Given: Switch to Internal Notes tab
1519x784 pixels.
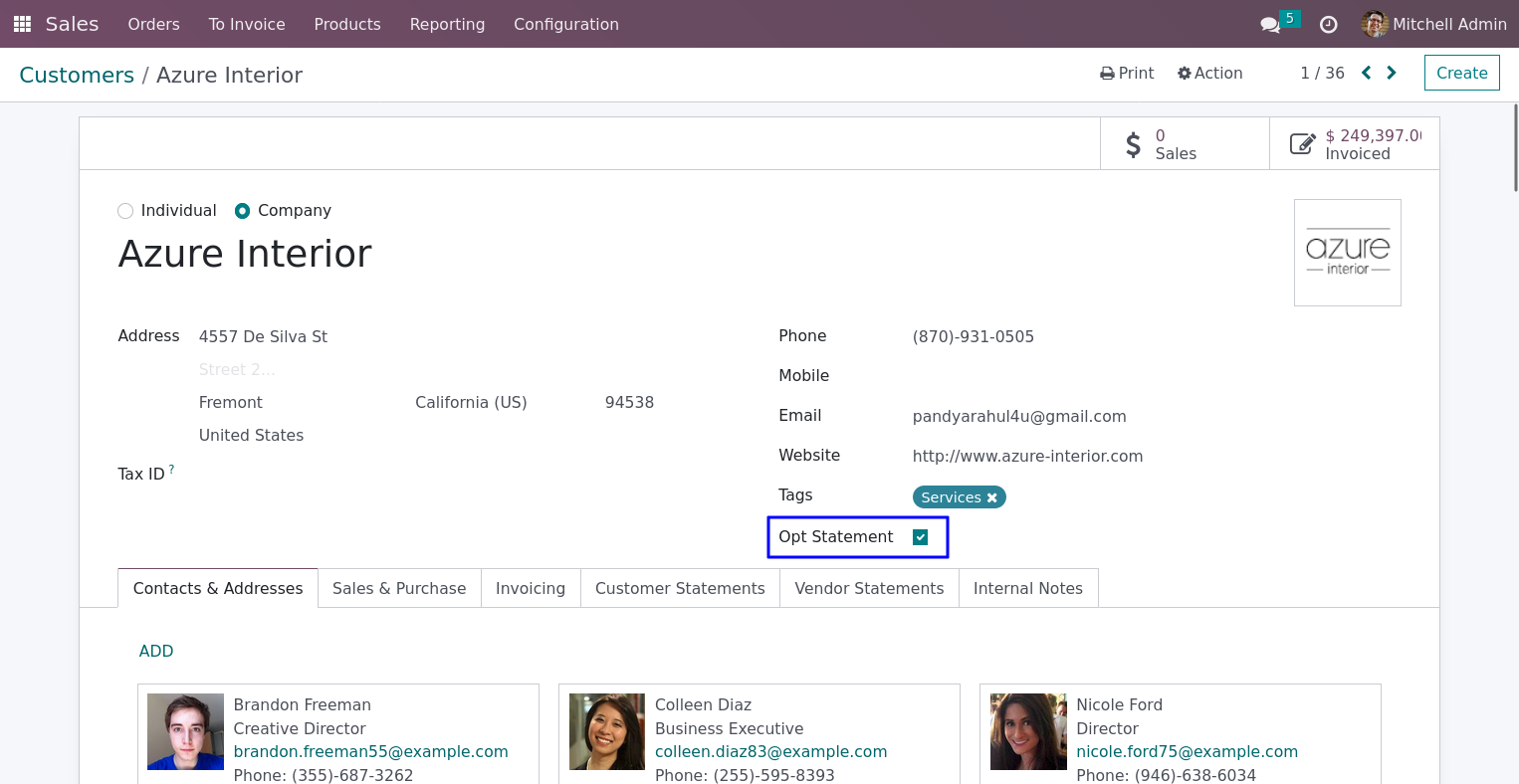Looking at the screenshot, I should [1028, 588].
